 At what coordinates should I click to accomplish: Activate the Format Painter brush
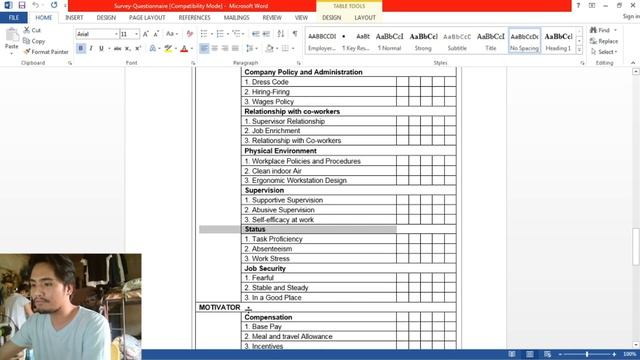[x=46, y=52]
